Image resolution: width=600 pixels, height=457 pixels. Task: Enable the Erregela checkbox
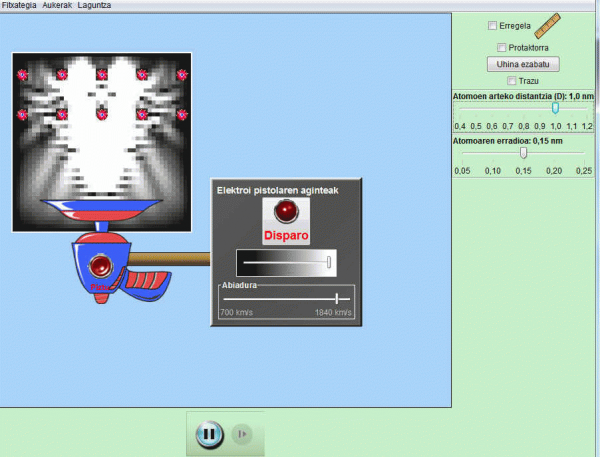(491, 26)
